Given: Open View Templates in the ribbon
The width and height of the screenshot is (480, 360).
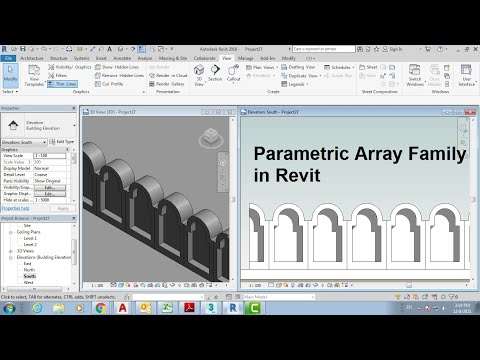Looking at the screenshot, I should pos(34,75).
